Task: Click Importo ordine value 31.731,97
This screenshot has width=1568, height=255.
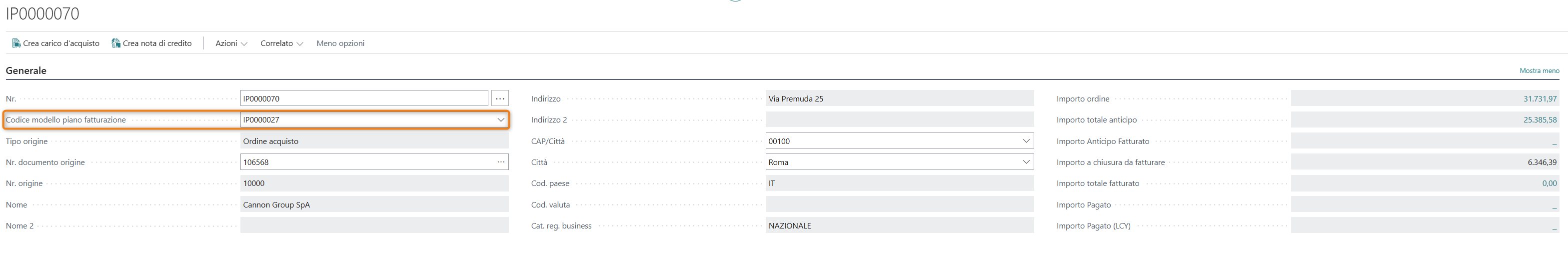Action: [x=1540, y=98]
